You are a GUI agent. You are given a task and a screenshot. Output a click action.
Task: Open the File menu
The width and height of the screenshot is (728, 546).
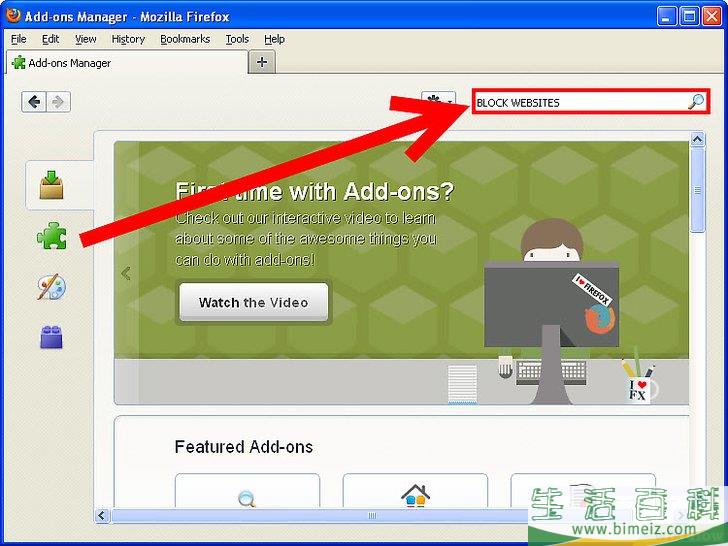pos(19,39)
